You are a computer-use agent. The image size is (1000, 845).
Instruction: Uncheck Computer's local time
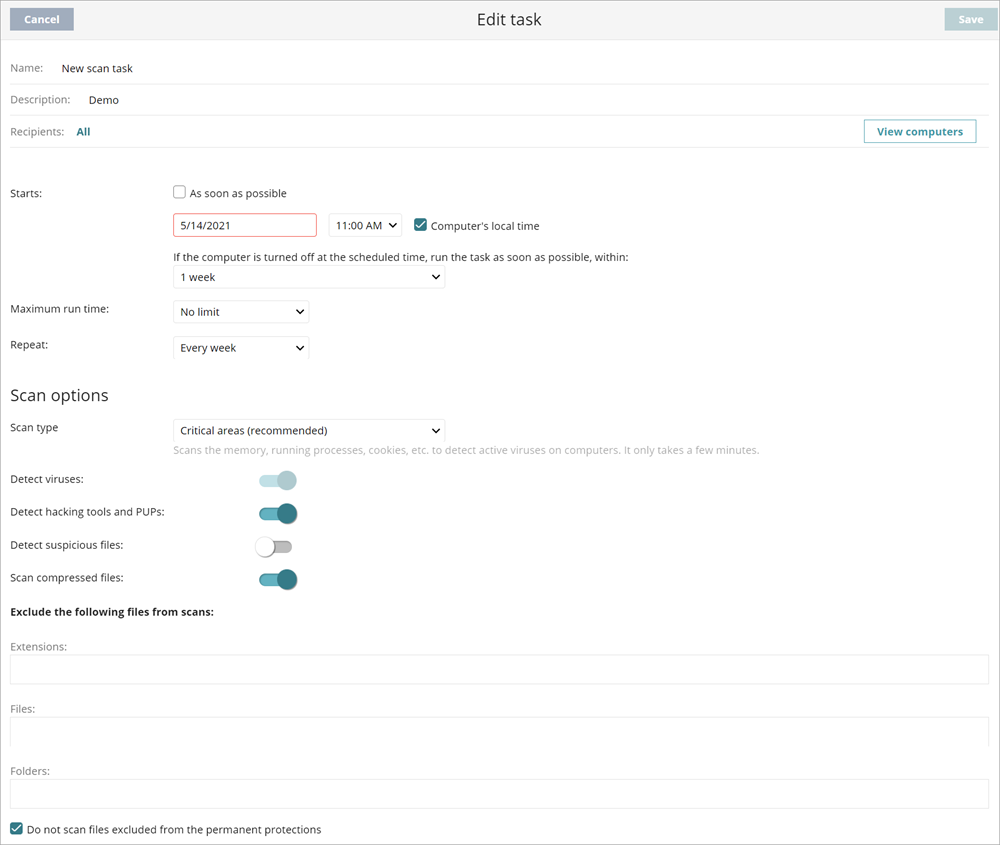[x=421, y=224]
